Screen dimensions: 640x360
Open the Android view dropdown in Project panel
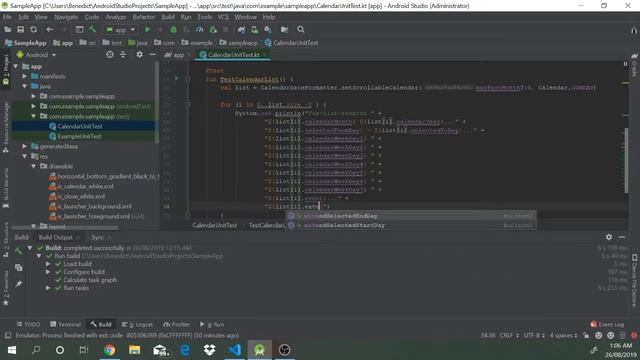(37, 55)
